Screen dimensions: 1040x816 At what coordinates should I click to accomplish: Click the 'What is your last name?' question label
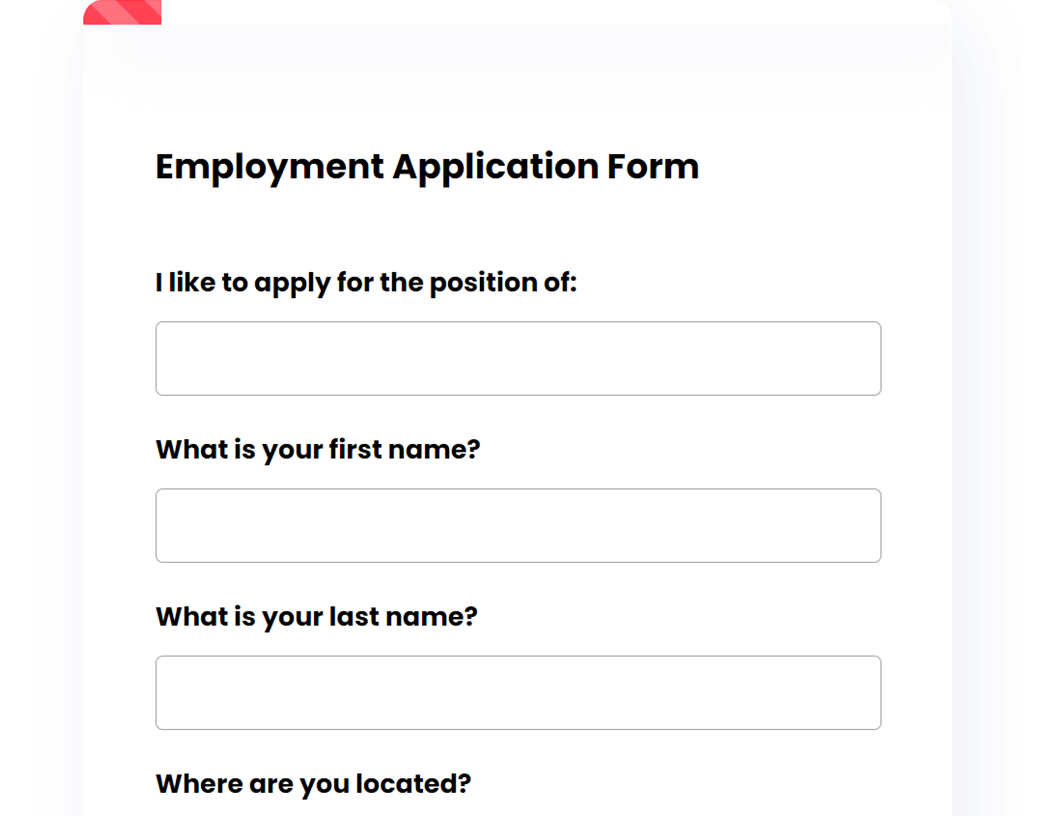pos(316,616)
